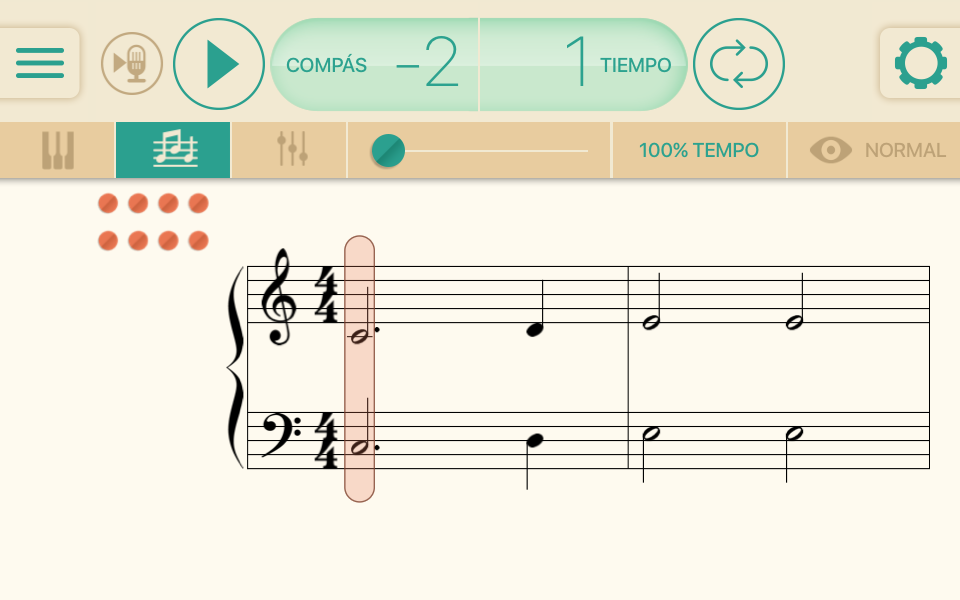Click the TIEMPO beat counter
Screen dimensions: 960x600
[x=583, y=64]
